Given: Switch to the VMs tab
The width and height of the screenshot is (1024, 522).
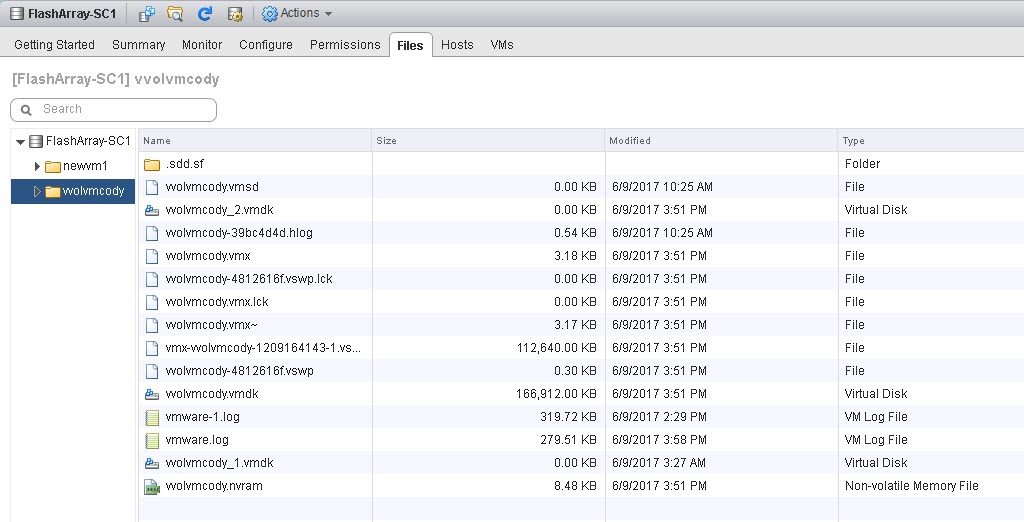Looking at the screenshot, I should click(502, 45).
